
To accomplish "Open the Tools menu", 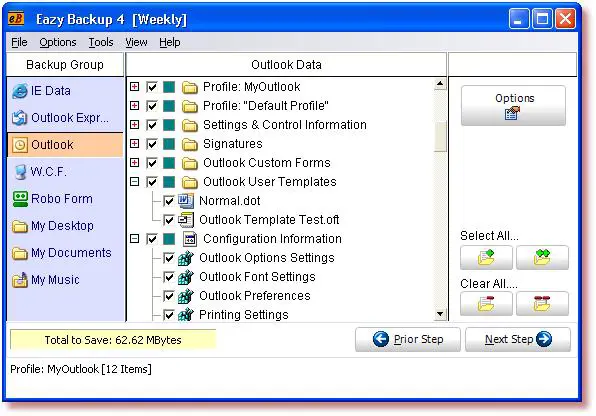I will [x=101, y=42].
